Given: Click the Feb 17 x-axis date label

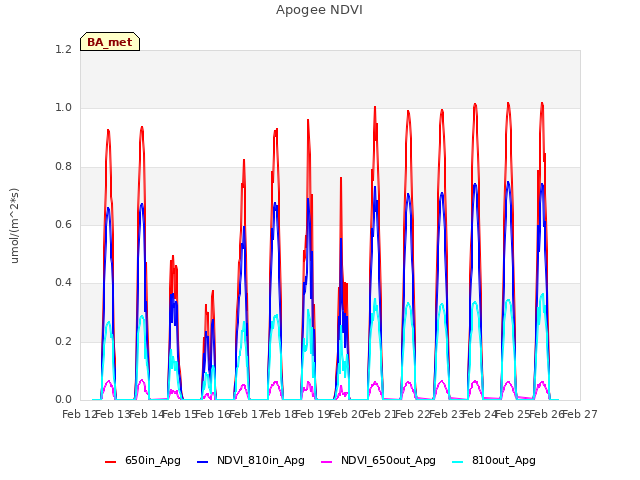Looking at the screenshot, I should click(246, 415).
